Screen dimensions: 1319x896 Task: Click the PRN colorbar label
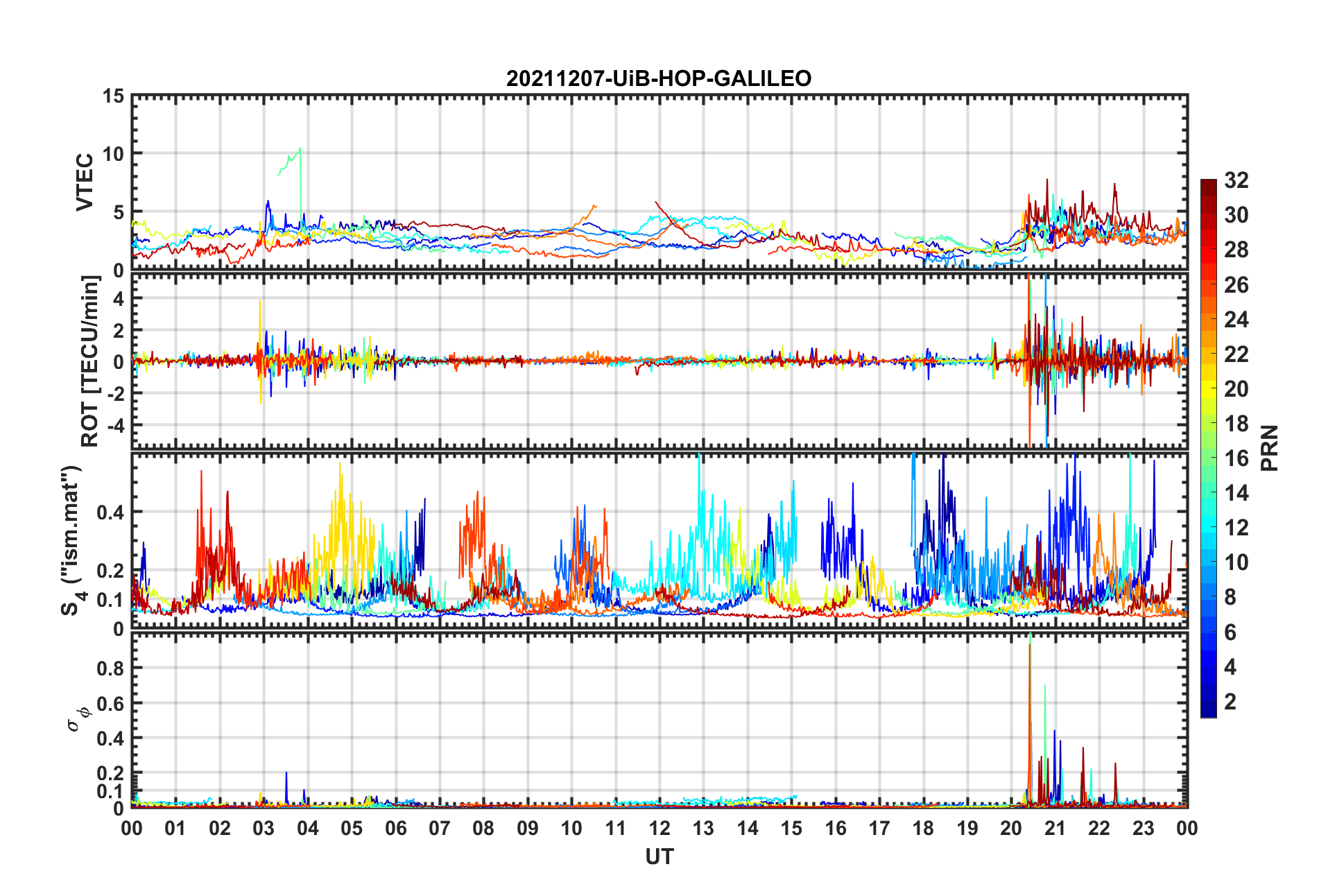1269,448
